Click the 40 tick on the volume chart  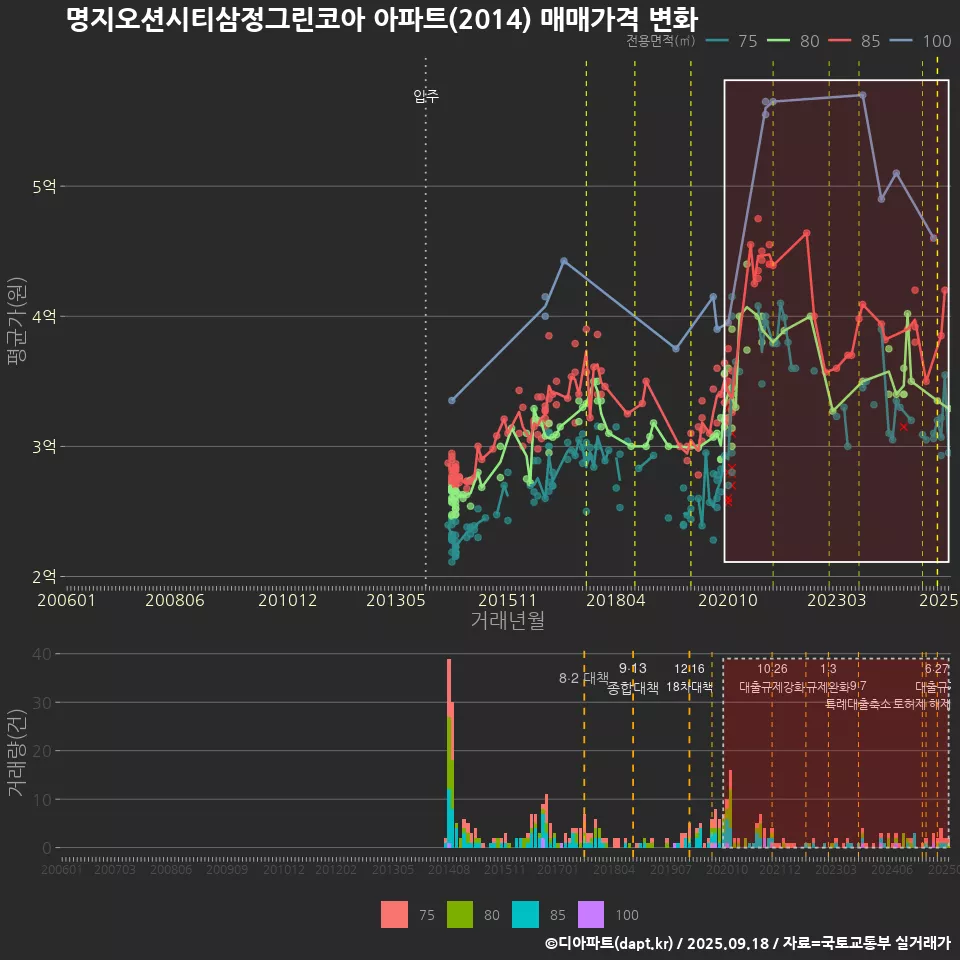(40, 654)
